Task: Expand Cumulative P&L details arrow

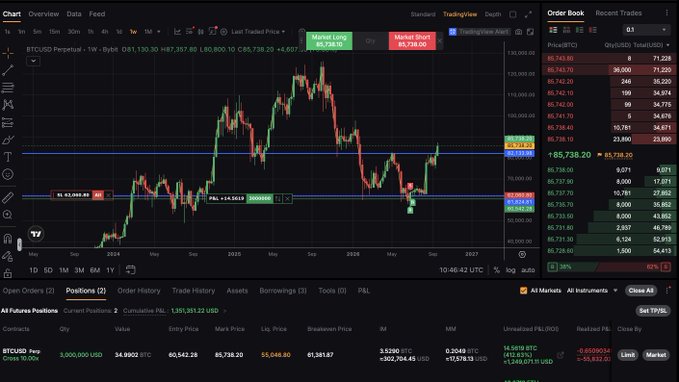Action: 225,311
